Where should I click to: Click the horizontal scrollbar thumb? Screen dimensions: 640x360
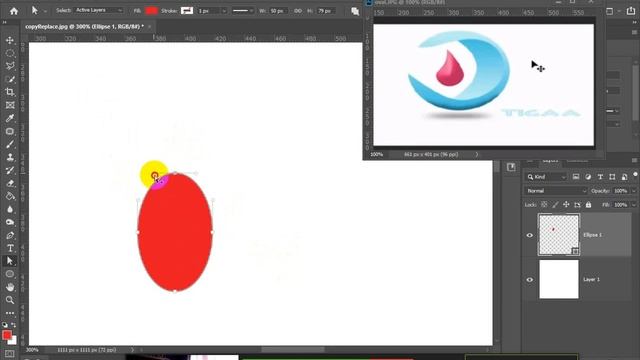pos(293,350)
